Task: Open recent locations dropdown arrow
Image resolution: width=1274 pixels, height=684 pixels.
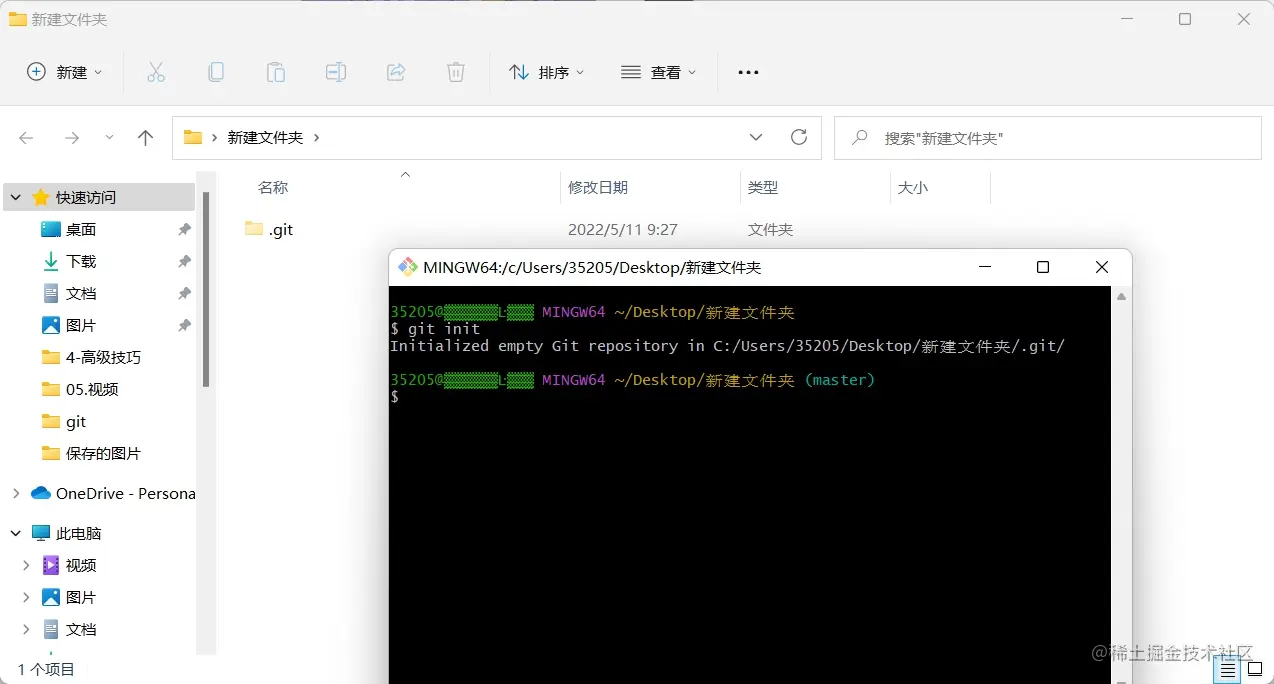Action: (109, 138)
